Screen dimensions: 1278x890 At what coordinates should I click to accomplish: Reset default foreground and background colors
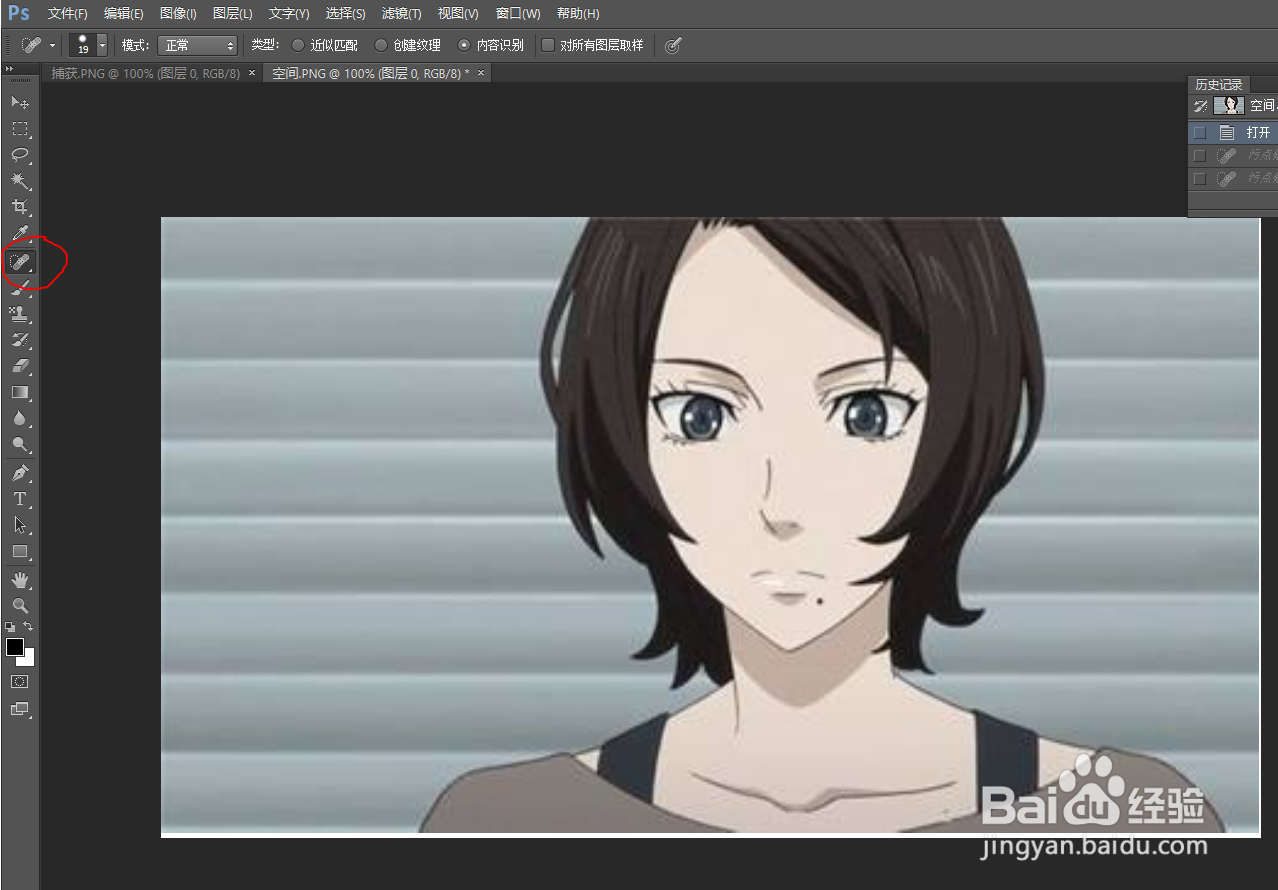pos(10,627)
